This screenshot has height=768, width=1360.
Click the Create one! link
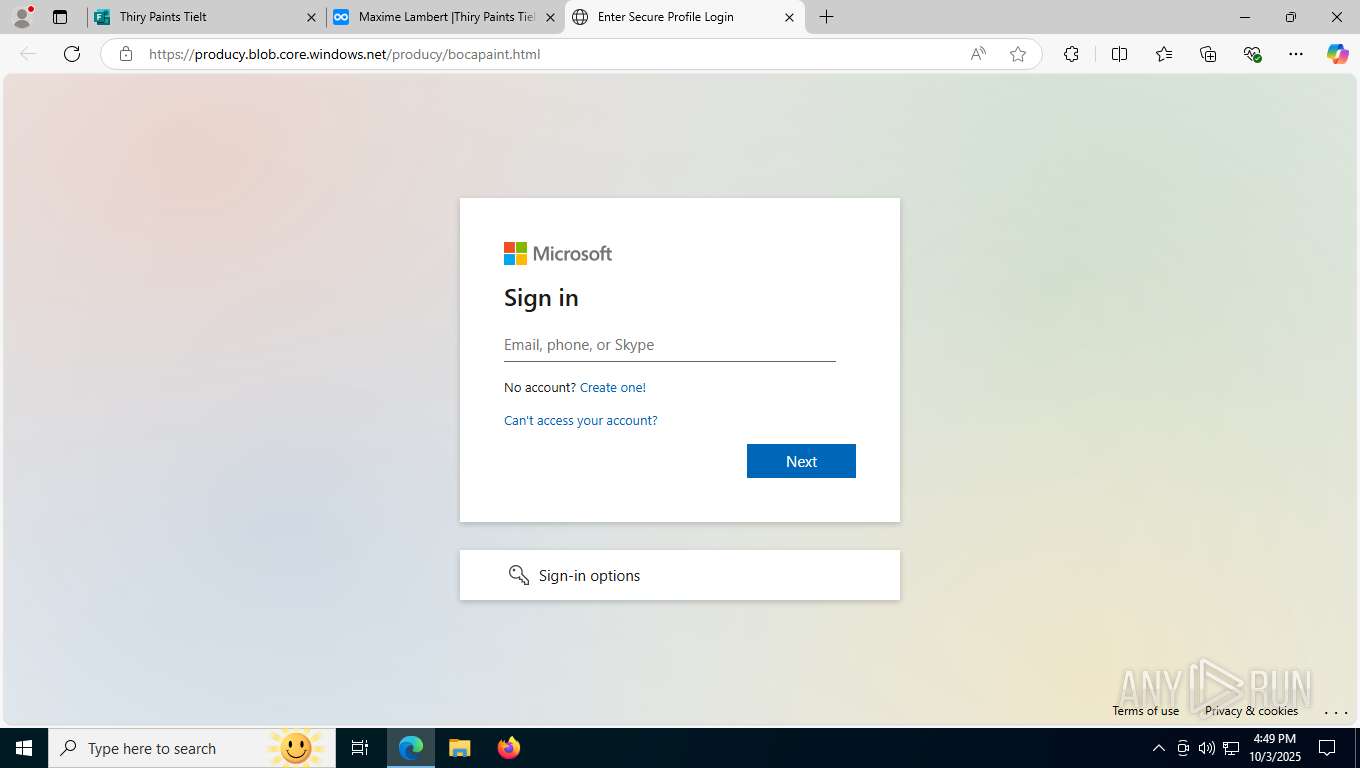(613, 387)
